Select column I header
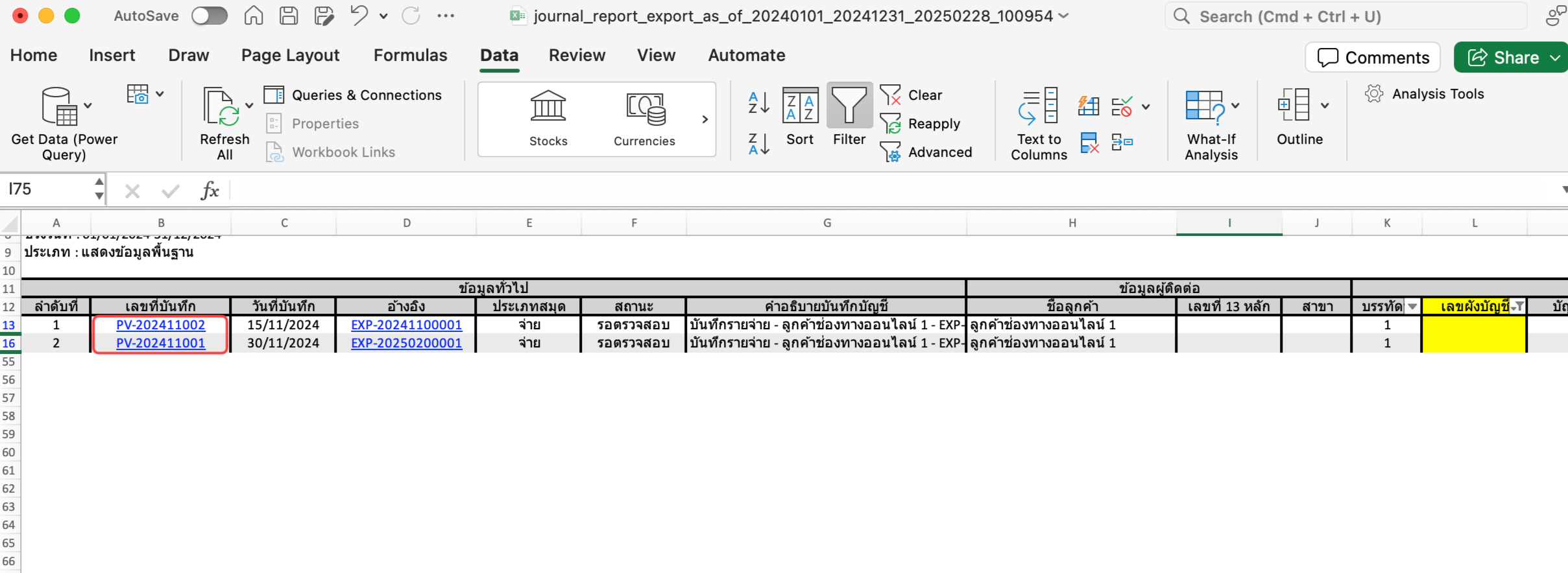 point(1229,223)
